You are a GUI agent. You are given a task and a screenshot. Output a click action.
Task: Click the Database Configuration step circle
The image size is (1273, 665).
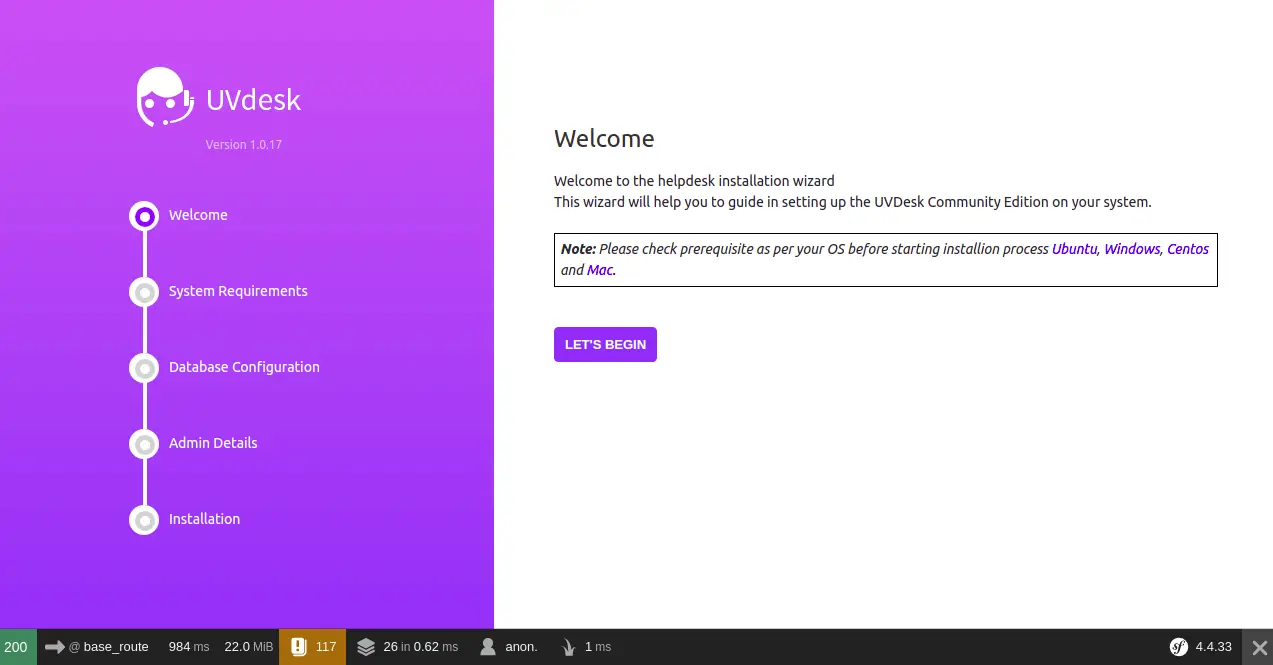(145, 368)
